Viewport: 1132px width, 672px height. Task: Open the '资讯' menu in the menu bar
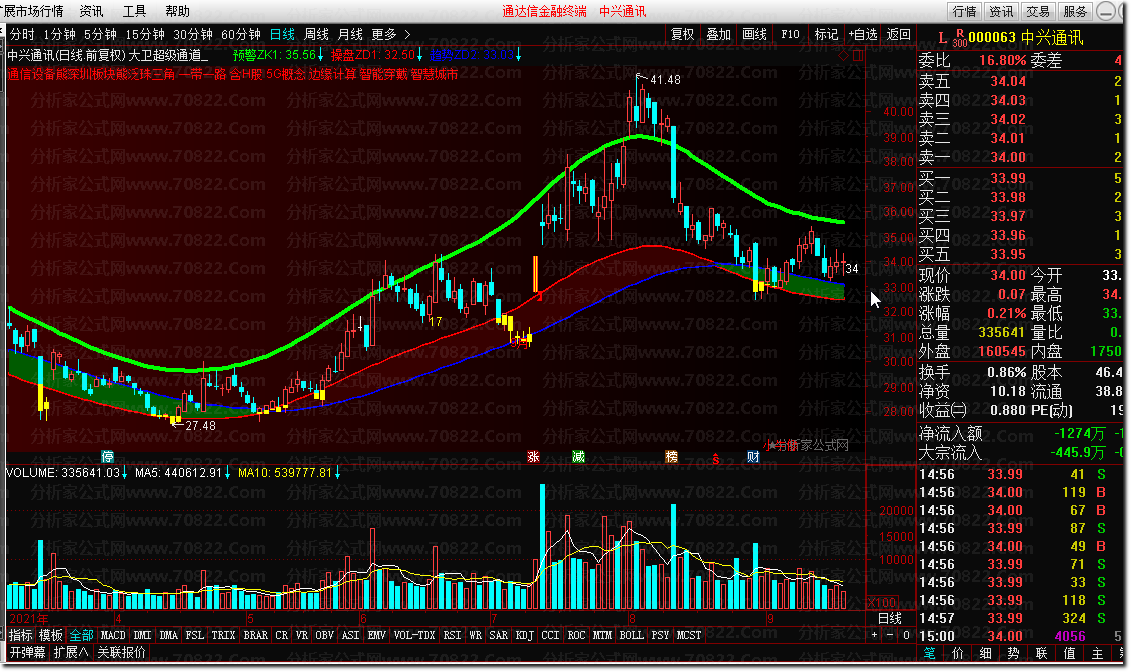pos(91,11)
